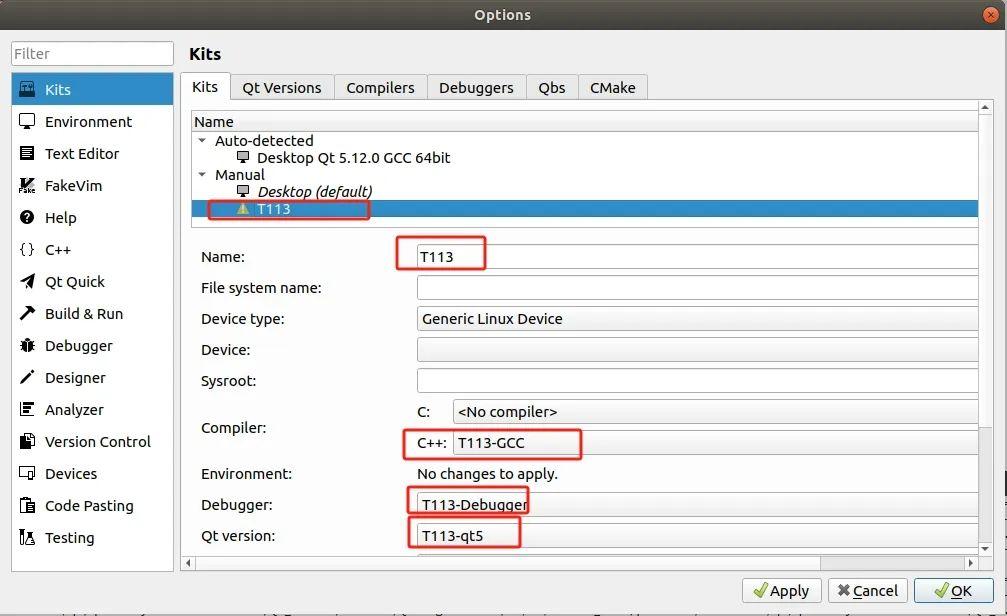Image resolution: width=1007 pixels, height=616 pixels.
Task: Open the C++ braces settings icon
Action: [27, 249]
